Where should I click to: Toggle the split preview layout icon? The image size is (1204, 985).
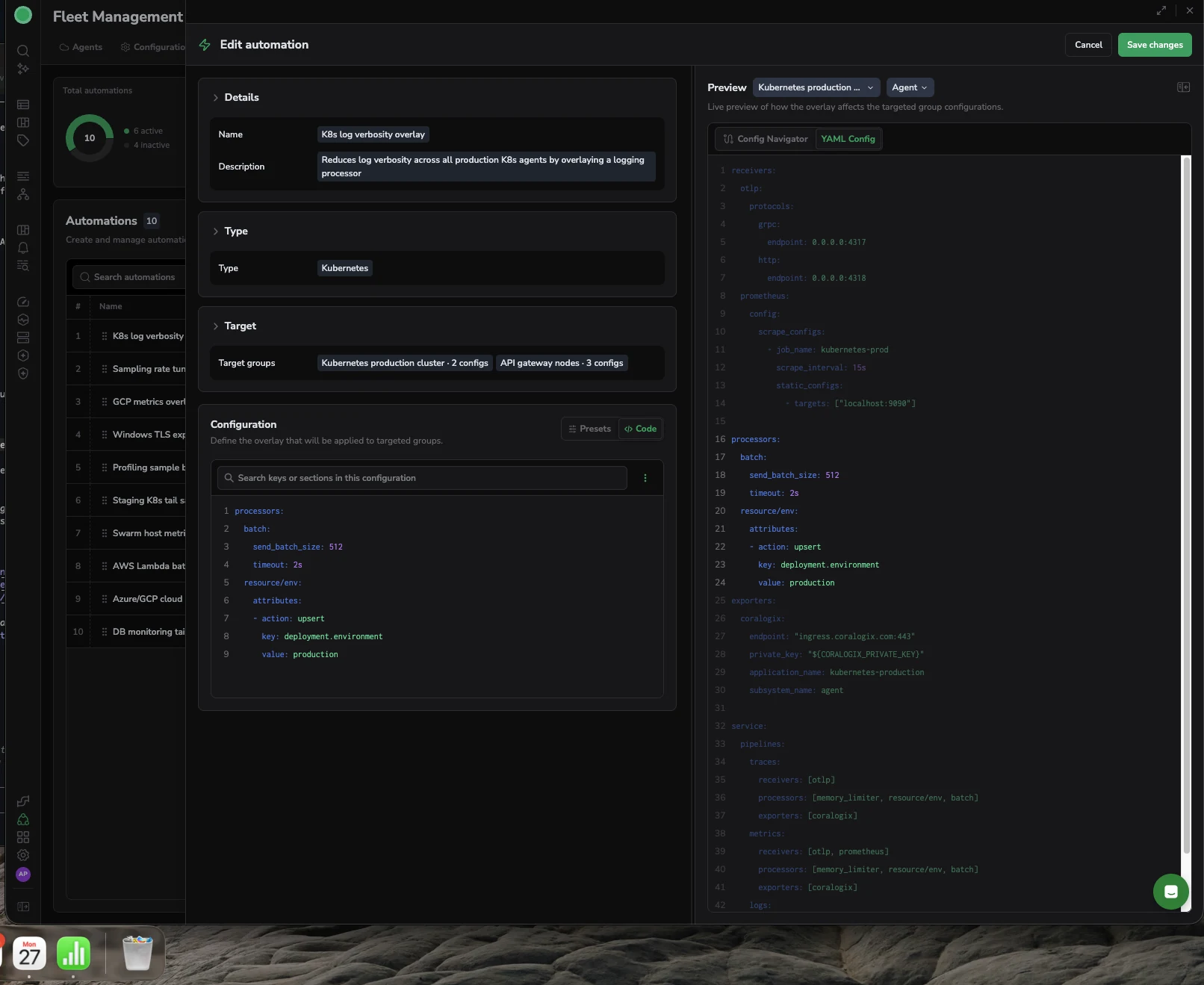tap(1183, 87)
